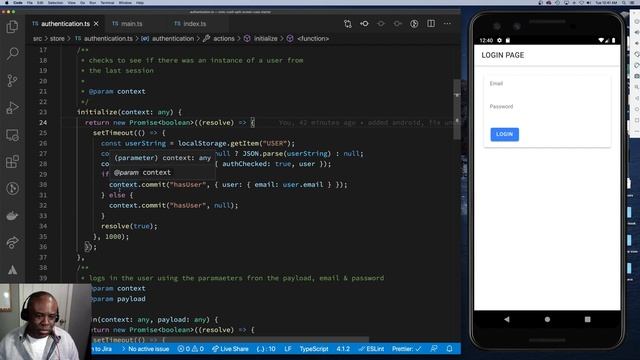
Task: Change the LF end of line sequence
Action: (x=288, y=349)
